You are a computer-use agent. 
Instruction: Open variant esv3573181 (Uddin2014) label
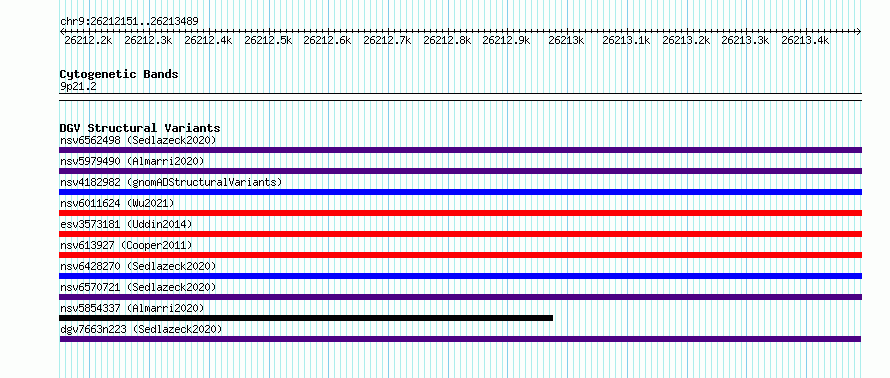(x=126, y=224)
